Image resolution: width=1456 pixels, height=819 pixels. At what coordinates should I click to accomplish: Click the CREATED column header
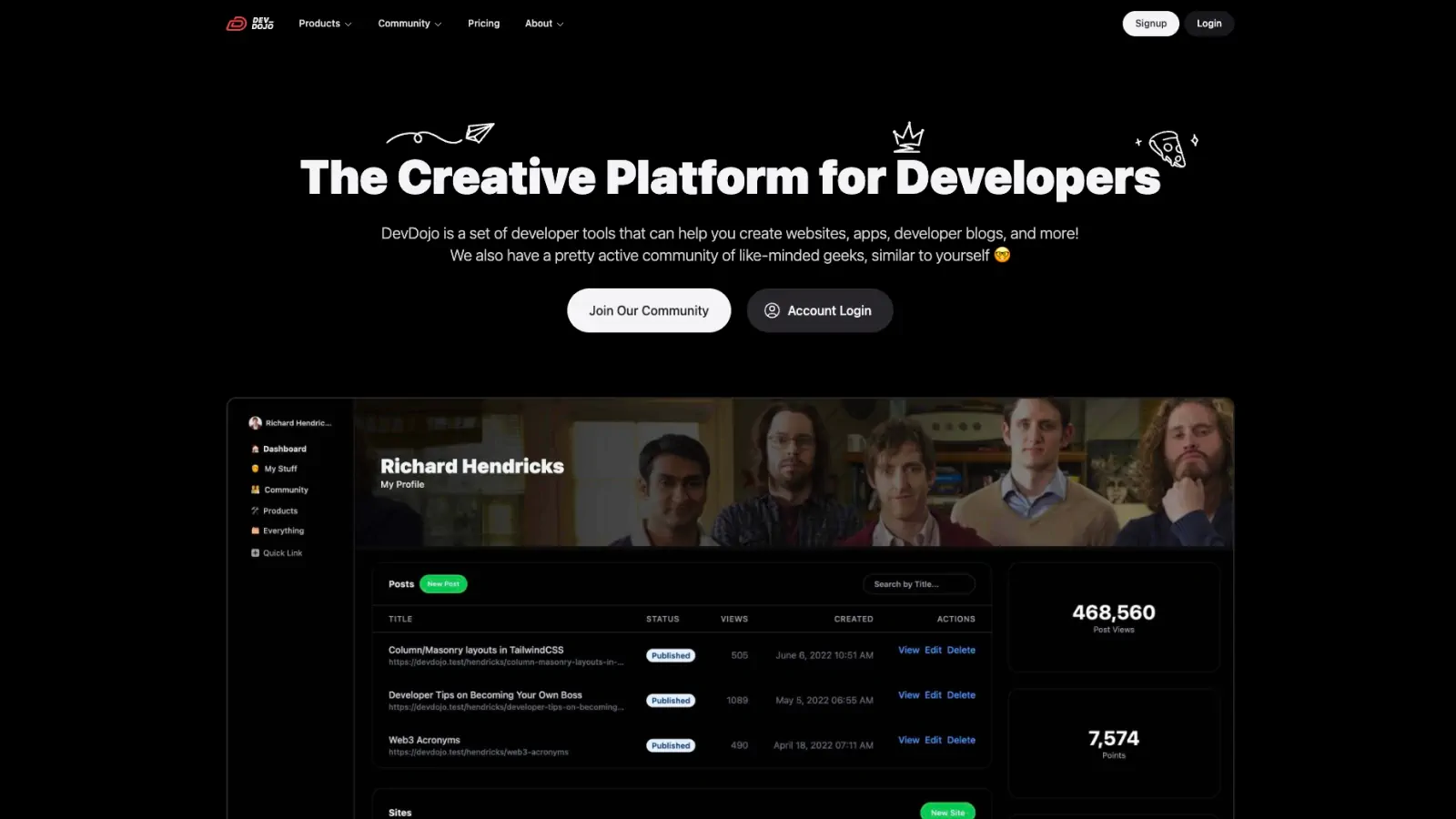854,619
